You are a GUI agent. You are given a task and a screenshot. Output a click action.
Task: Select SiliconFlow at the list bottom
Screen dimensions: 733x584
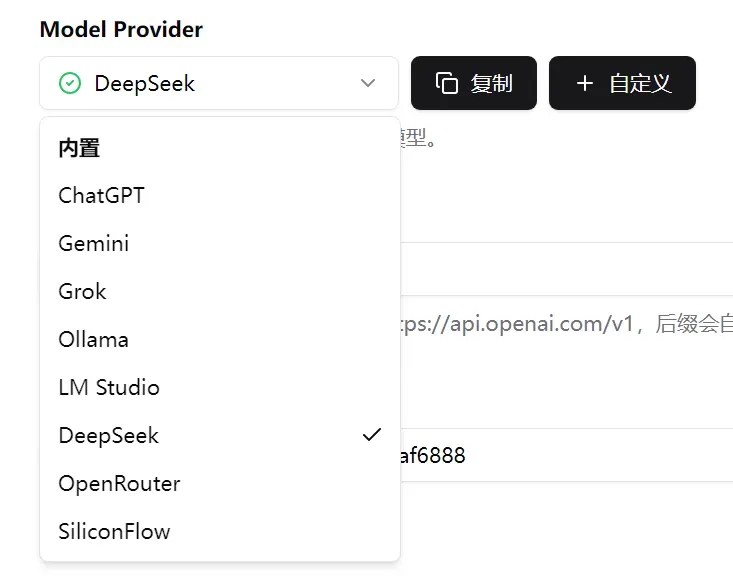tap(220, 532)
